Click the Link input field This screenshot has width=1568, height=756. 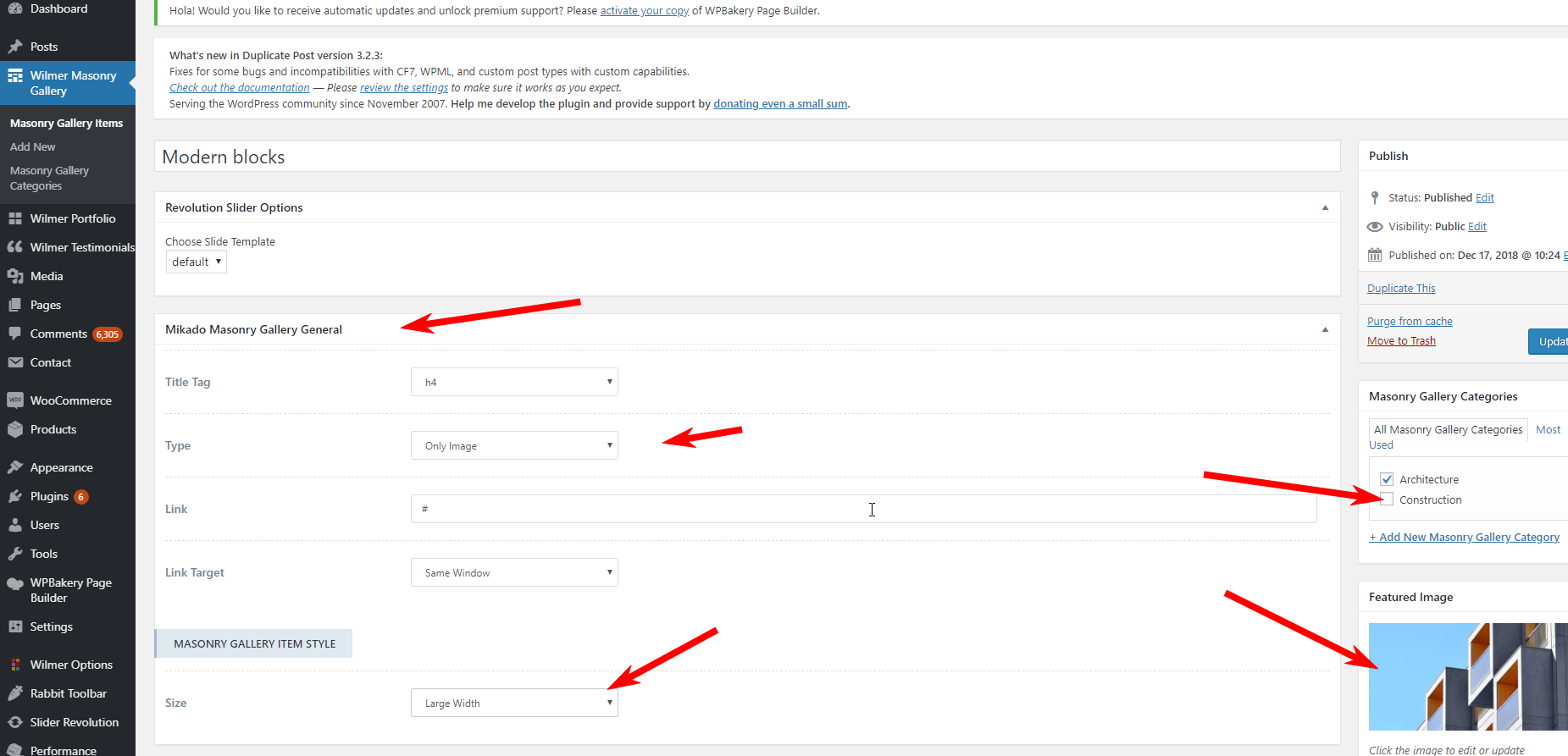pos(863,509)
